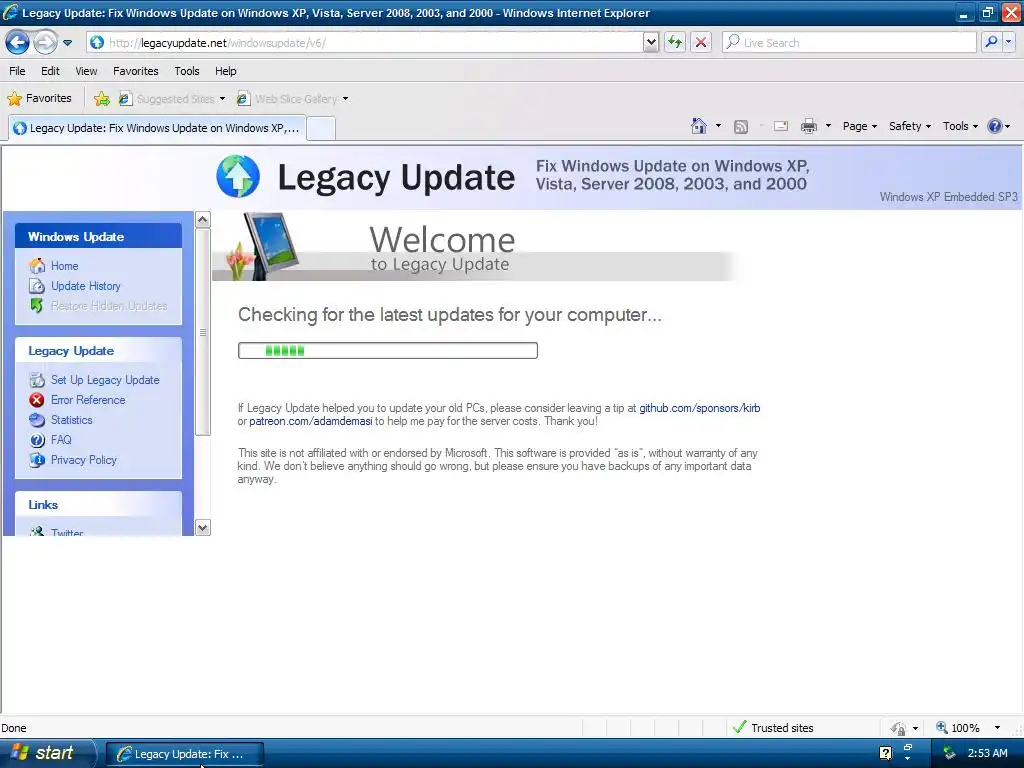This screenshot has width=1024, height=768.
Task: Open Update History link
Action: [x=86, y=286]
